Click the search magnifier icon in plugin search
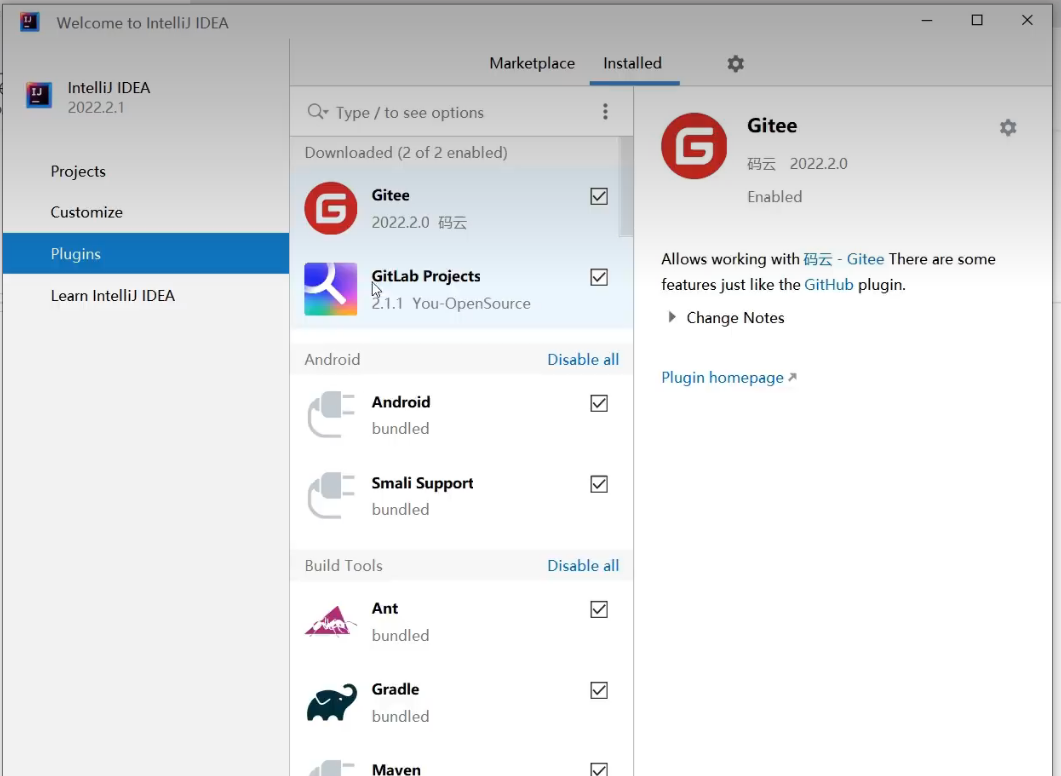This screenshot has width=1061, height=776. [317, 112]
